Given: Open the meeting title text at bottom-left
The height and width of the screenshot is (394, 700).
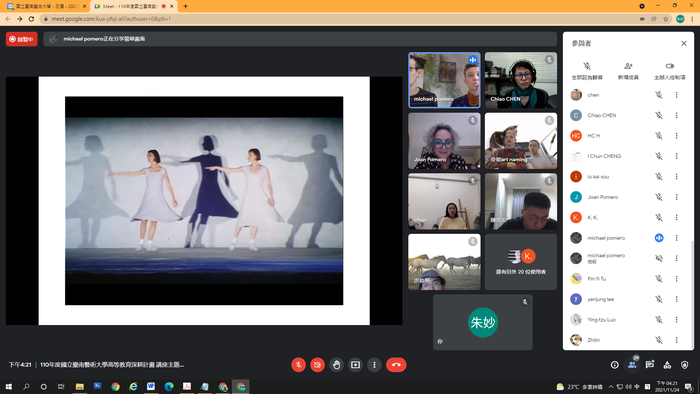Looking at the screenshot, I should 112,365.
